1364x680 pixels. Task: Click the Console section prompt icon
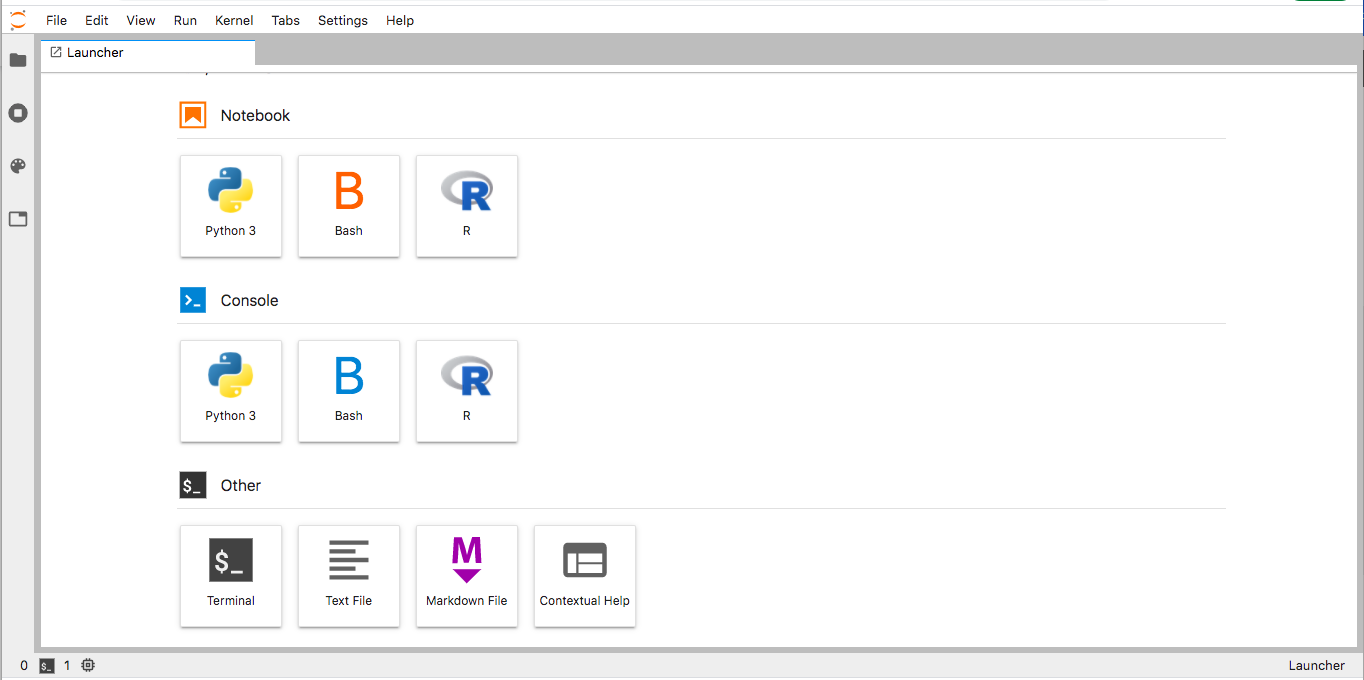point(193,300)
